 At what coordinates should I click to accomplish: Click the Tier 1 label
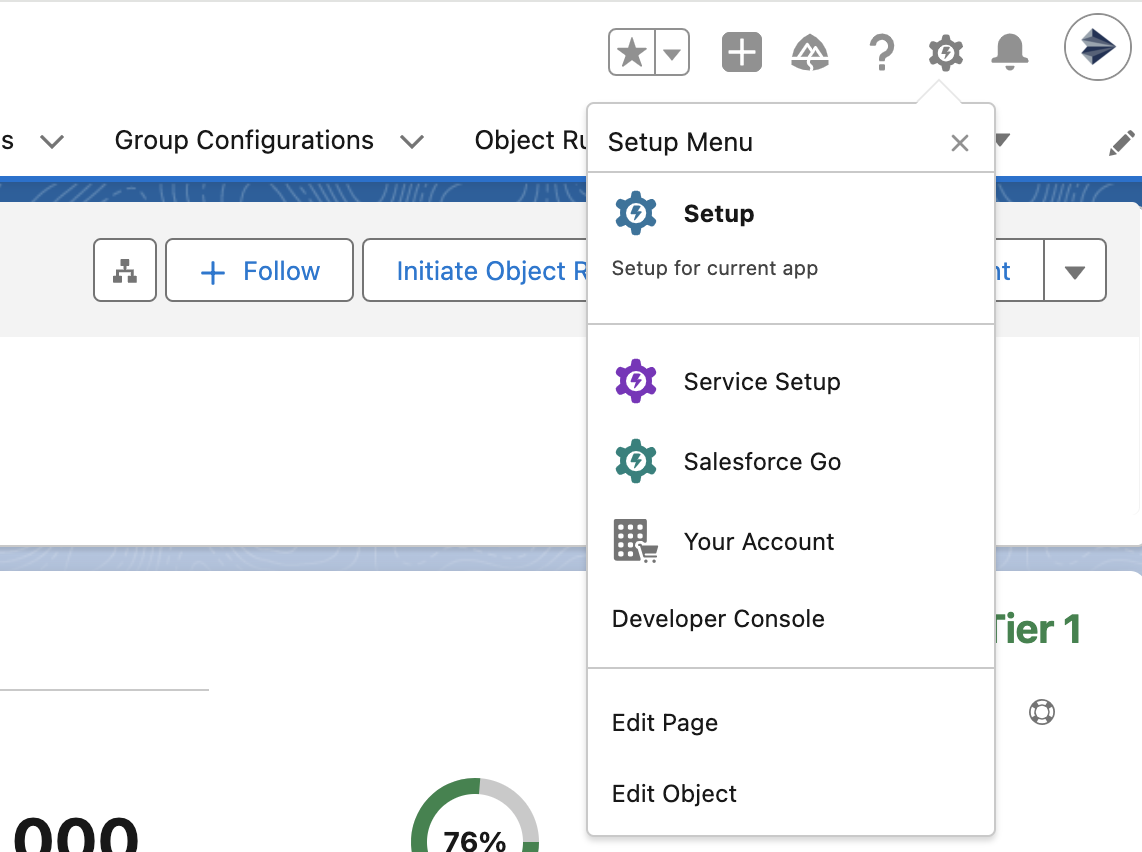tap(1036, 629)
